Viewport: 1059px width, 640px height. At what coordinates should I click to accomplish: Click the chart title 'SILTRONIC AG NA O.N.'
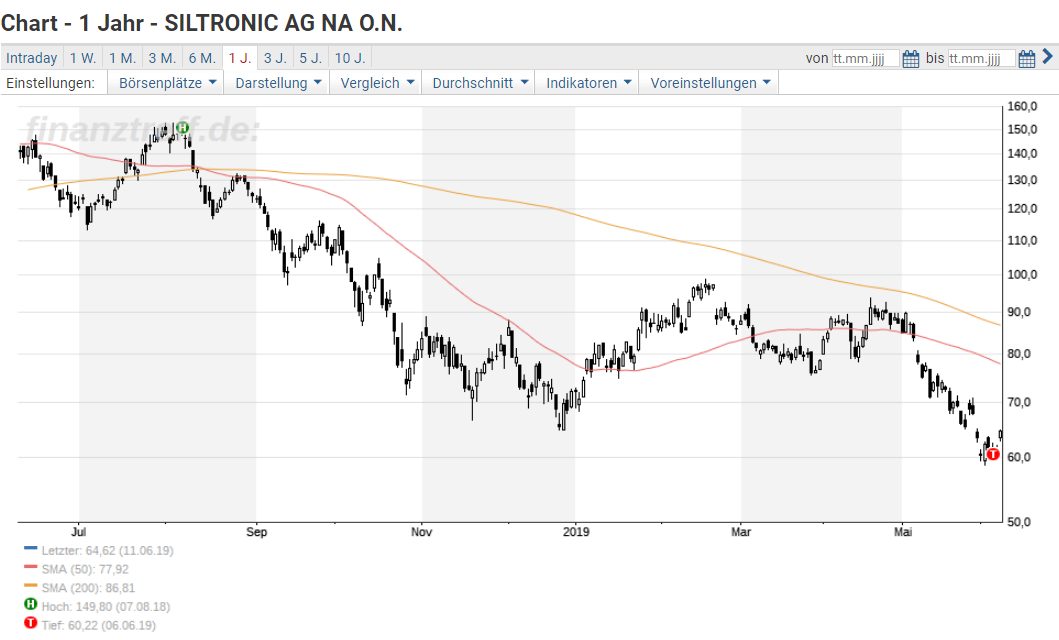click(x=284, y=23)
